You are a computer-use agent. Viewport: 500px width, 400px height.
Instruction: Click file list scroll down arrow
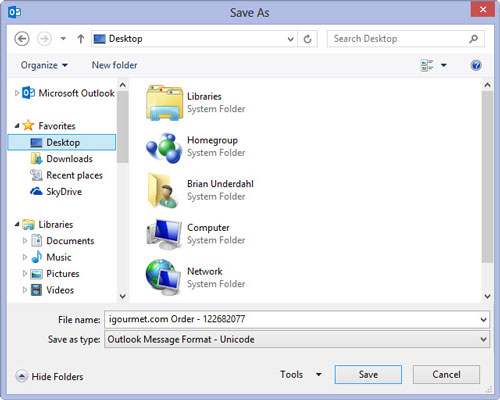click(487, 296)
